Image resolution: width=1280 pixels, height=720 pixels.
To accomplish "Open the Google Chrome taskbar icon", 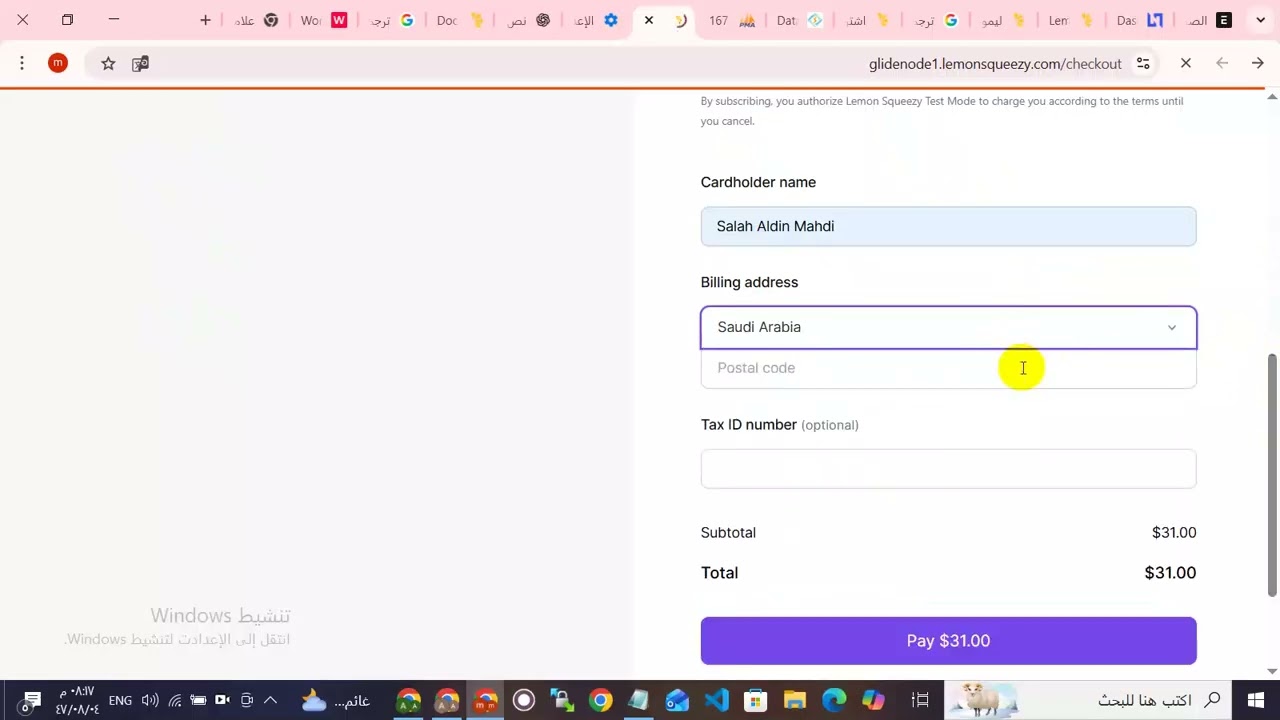I will [x=600, y=700].
